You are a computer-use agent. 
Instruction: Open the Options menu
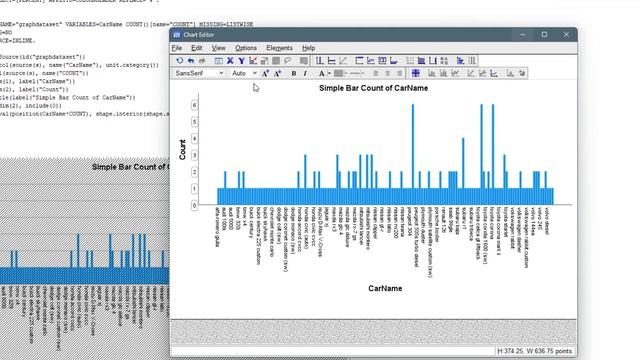coord(246,48)
